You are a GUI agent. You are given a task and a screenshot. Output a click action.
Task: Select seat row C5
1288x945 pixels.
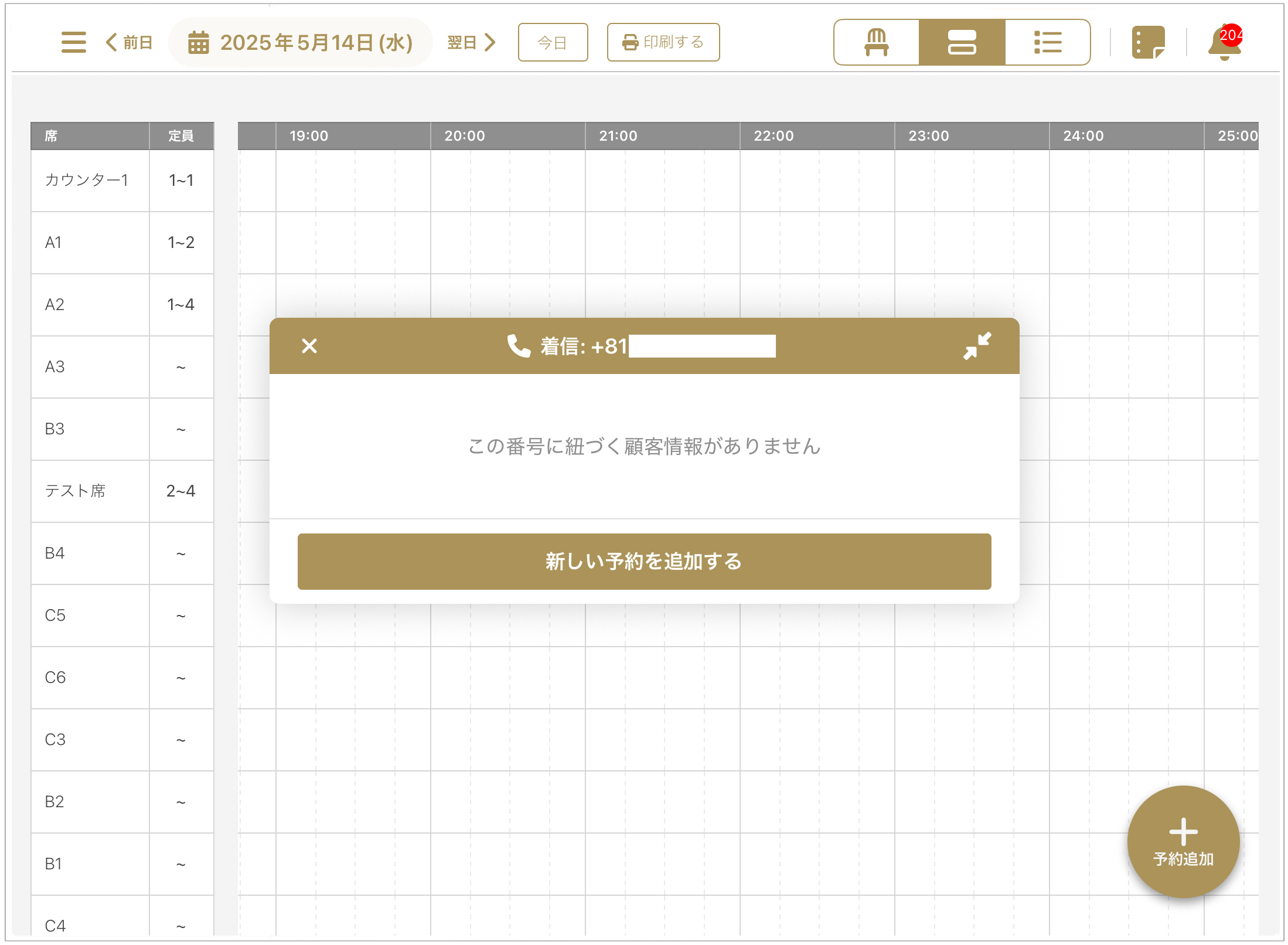122,616
